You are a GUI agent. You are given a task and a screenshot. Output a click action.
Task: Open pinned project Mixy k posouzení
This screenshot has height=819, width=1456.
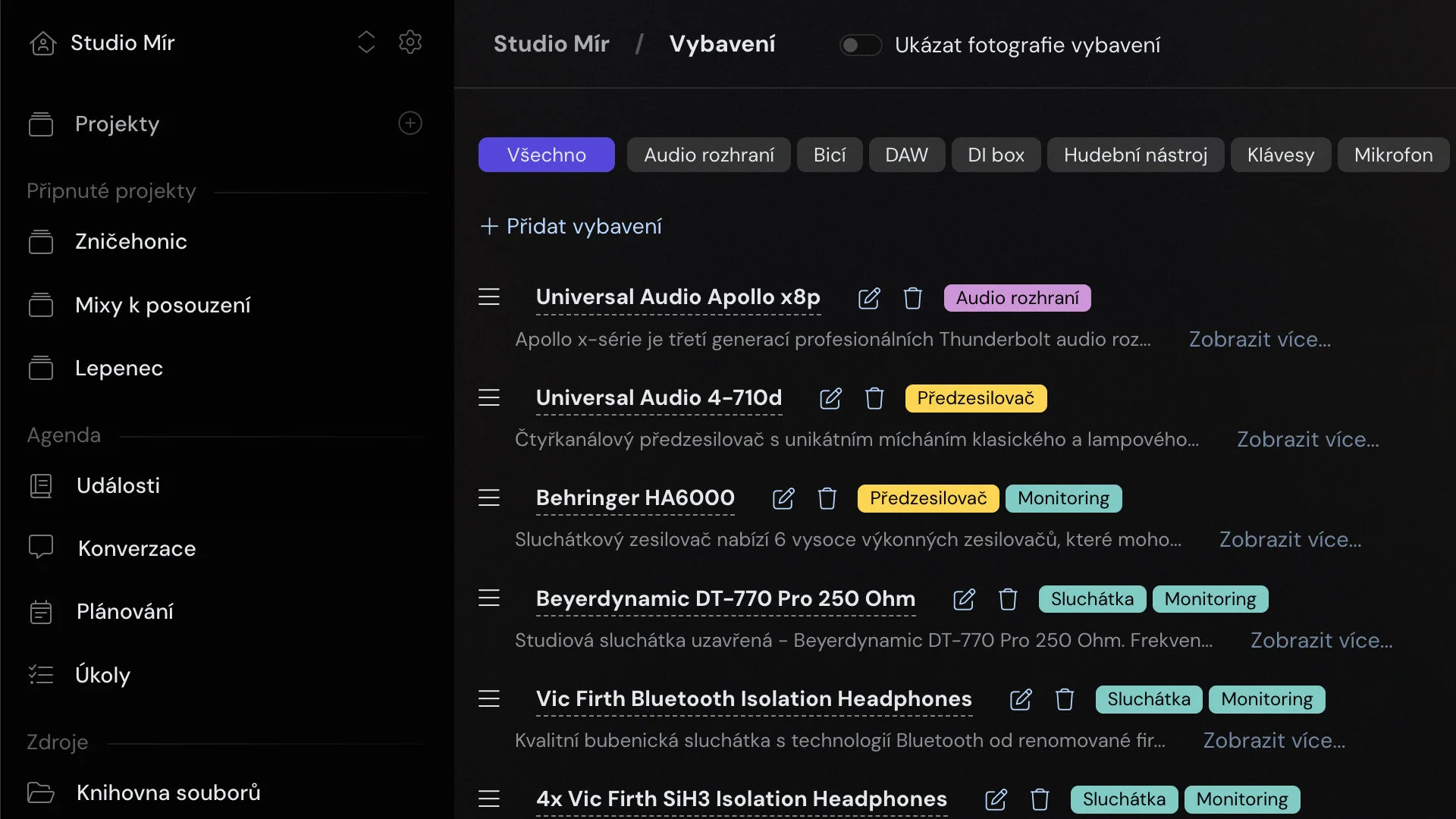coord(162,305)
